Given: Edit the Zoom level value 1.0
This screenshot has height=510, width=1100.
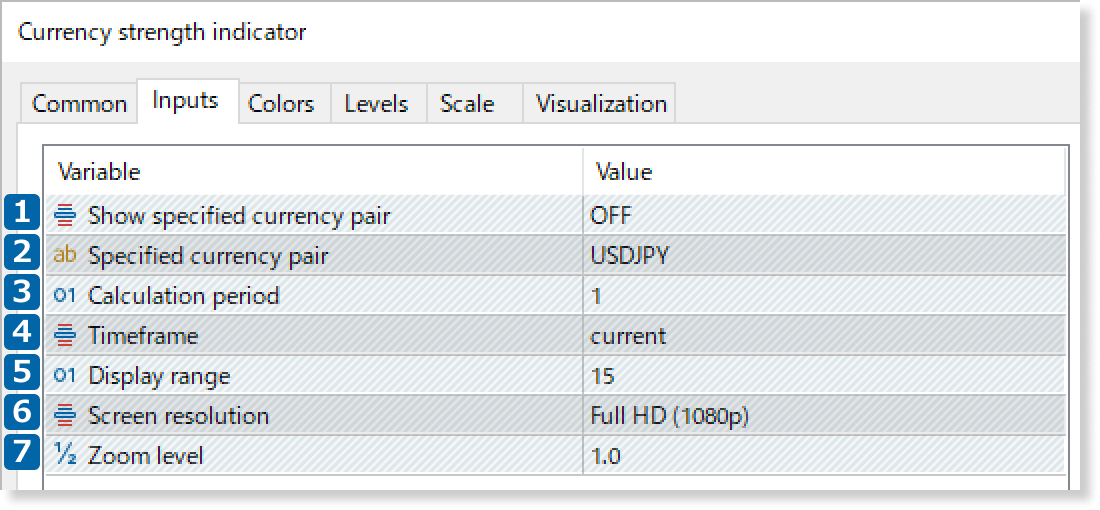Looking at the screenshot, I should (824, 456).
